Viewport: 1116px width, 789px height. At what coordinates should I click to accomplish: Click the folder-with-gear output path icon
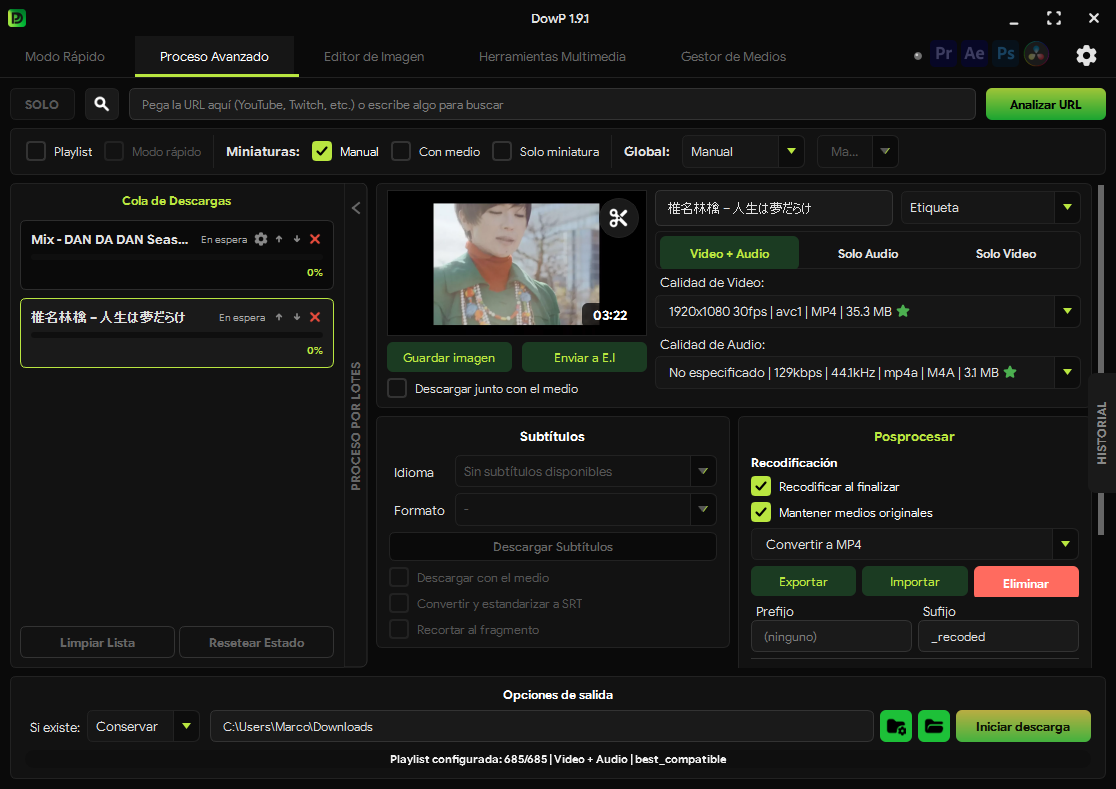(896, 726)
